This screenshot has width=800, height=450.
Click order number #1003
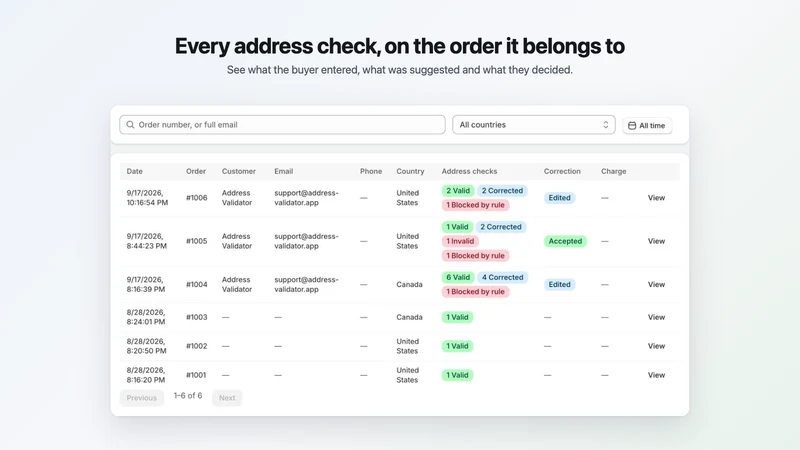tap(196, 317)
